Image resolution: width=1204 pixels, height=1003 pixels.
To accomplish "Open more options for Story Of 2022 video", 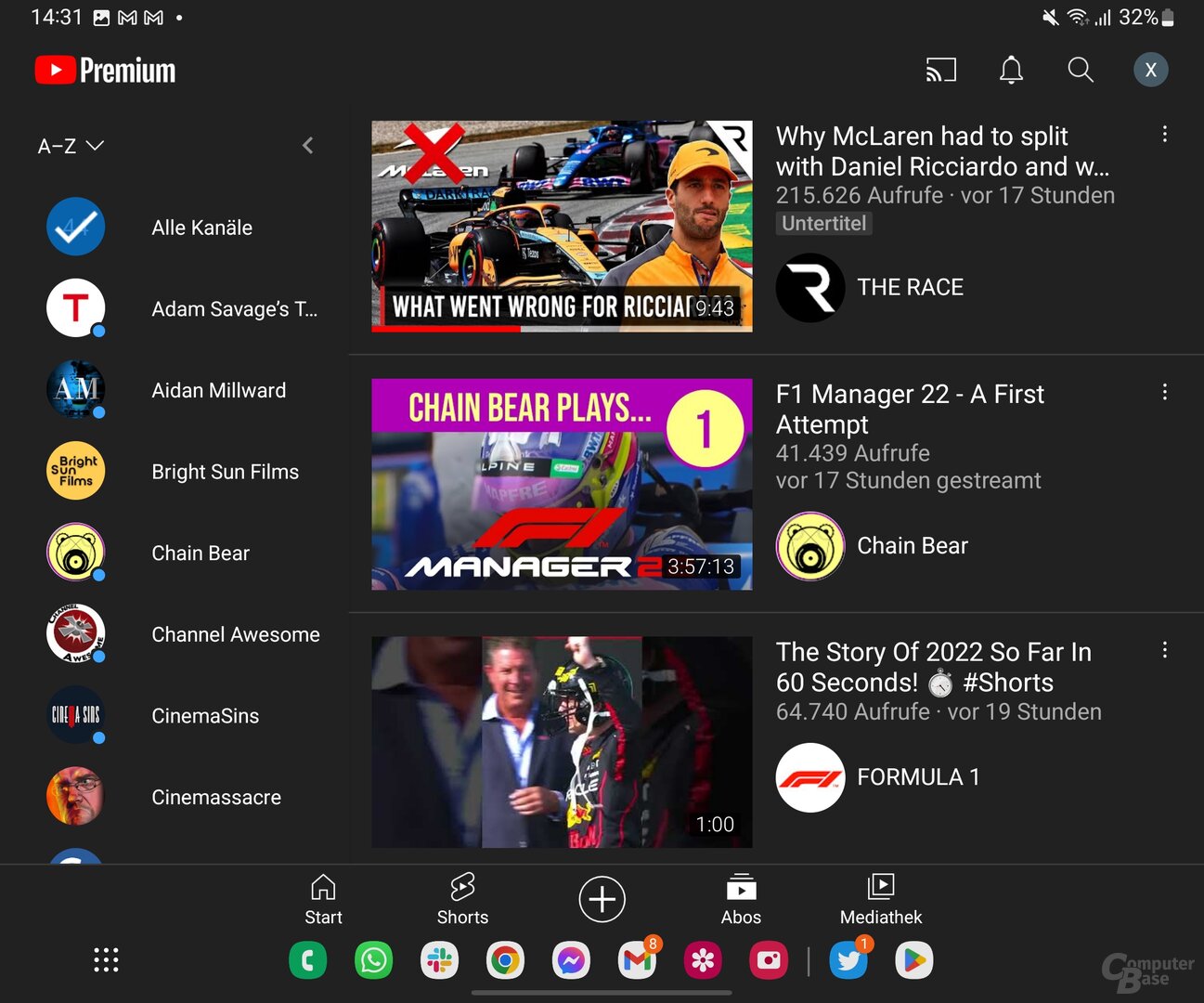I will (1164, 651).
